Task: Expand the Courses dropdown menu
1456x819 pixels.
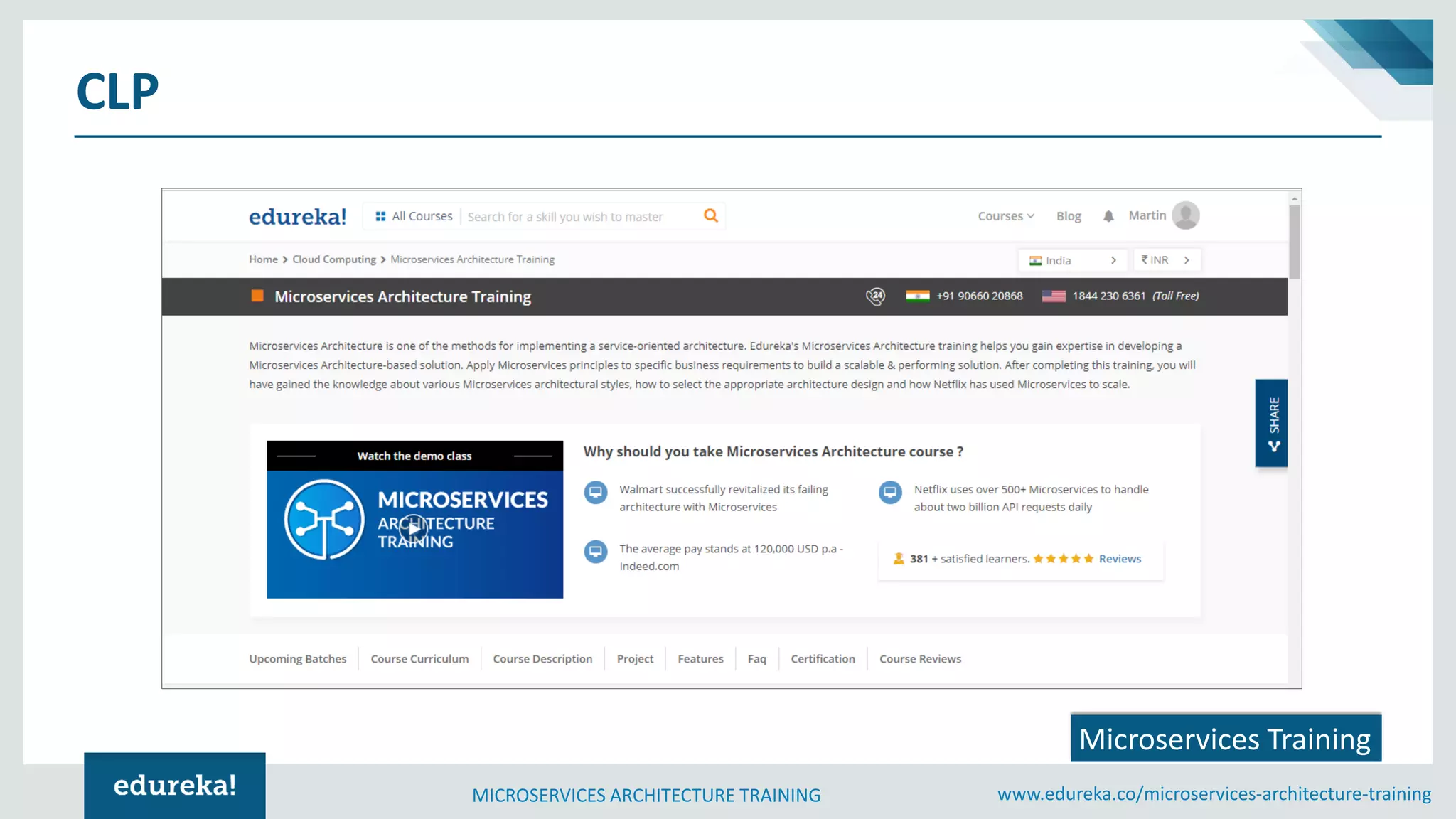Action: 1006,216
